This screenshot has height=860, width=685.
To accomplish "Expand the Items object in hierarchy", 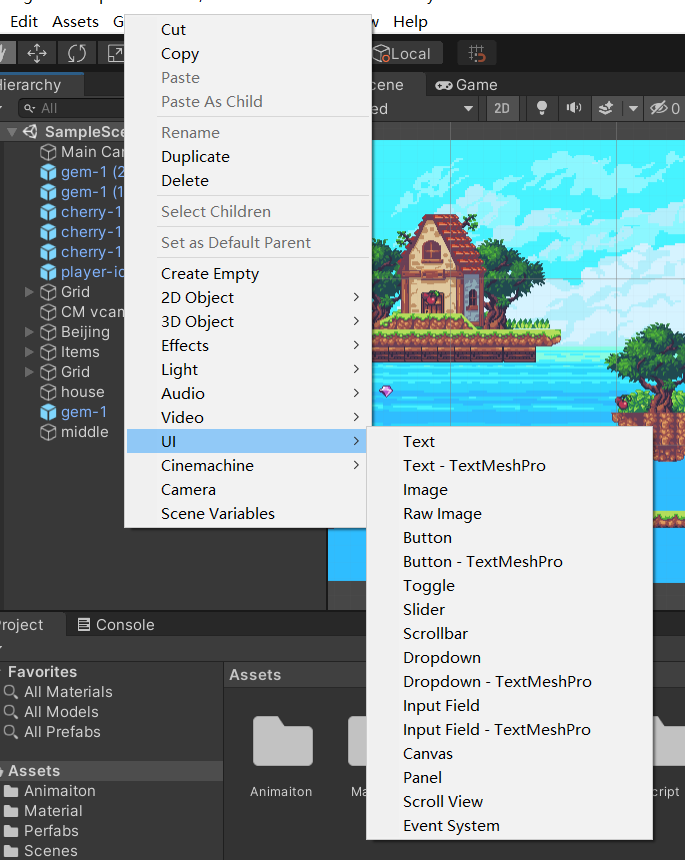I will (x=29, y=352).
